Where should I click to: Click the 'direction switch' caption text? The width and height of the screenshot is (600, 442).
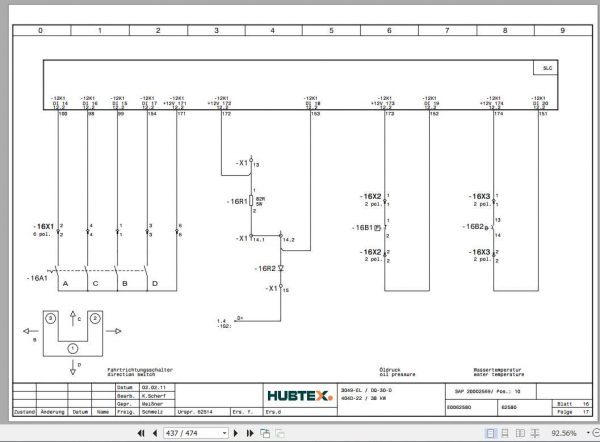[131, 374]
